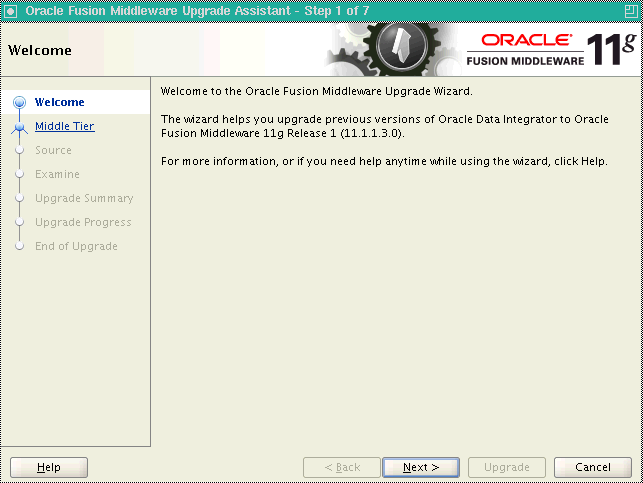The height and width of the screenshot is (483, 643).
Task: Click the 'For more information' help sentence
Action: click(x=384, y=161)
